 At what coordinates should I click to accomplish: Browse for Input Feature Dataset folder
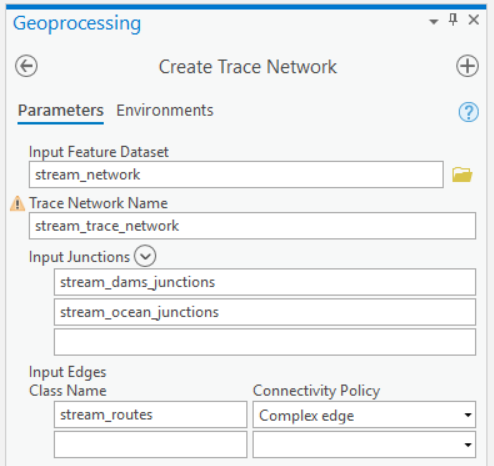coord(462,175)
